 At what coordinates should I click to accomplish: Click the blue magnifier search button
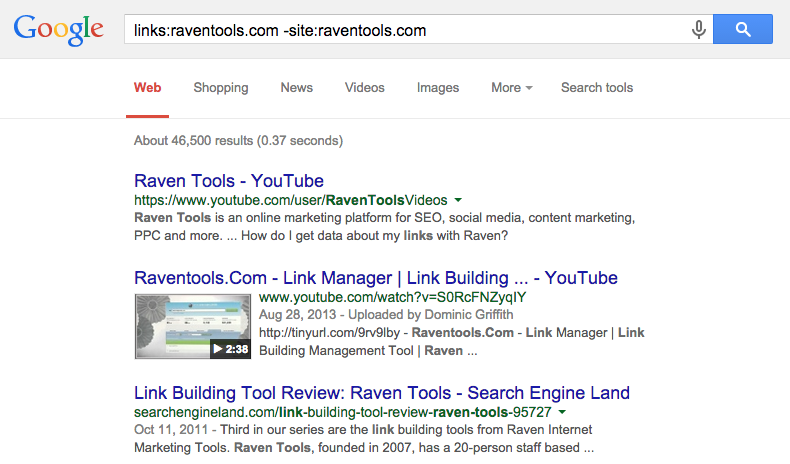[x=743, y=29]
